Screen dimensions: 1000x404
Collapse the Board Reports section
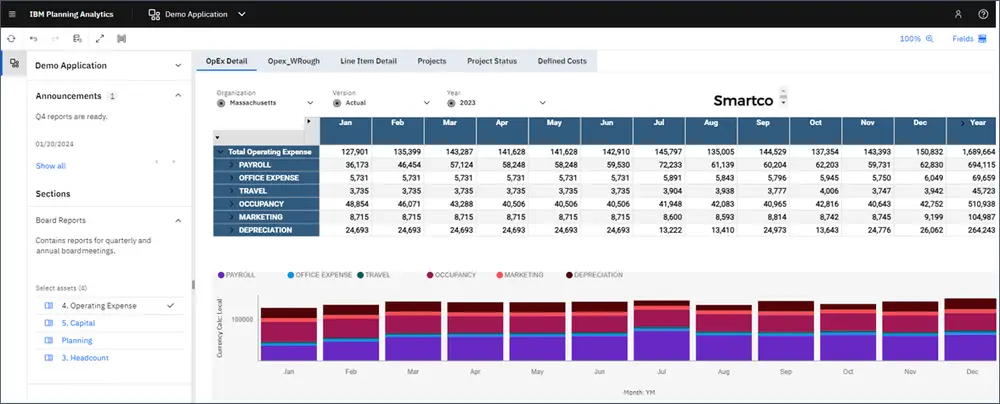178,220
